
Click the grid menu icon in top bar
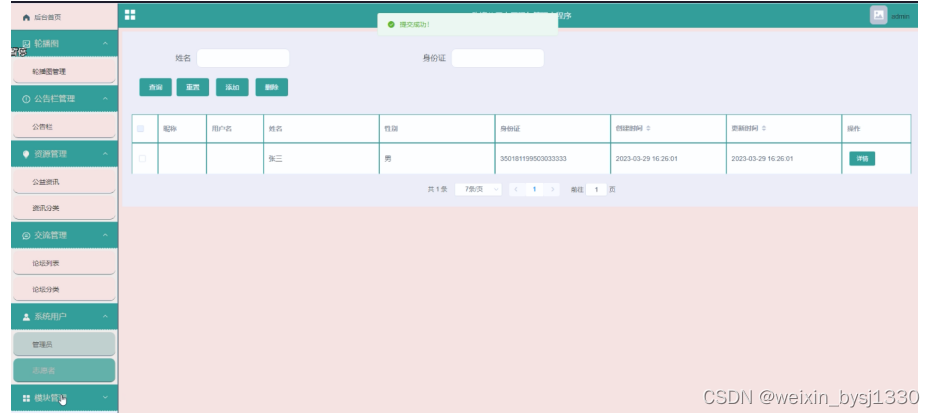click(130, 15)
